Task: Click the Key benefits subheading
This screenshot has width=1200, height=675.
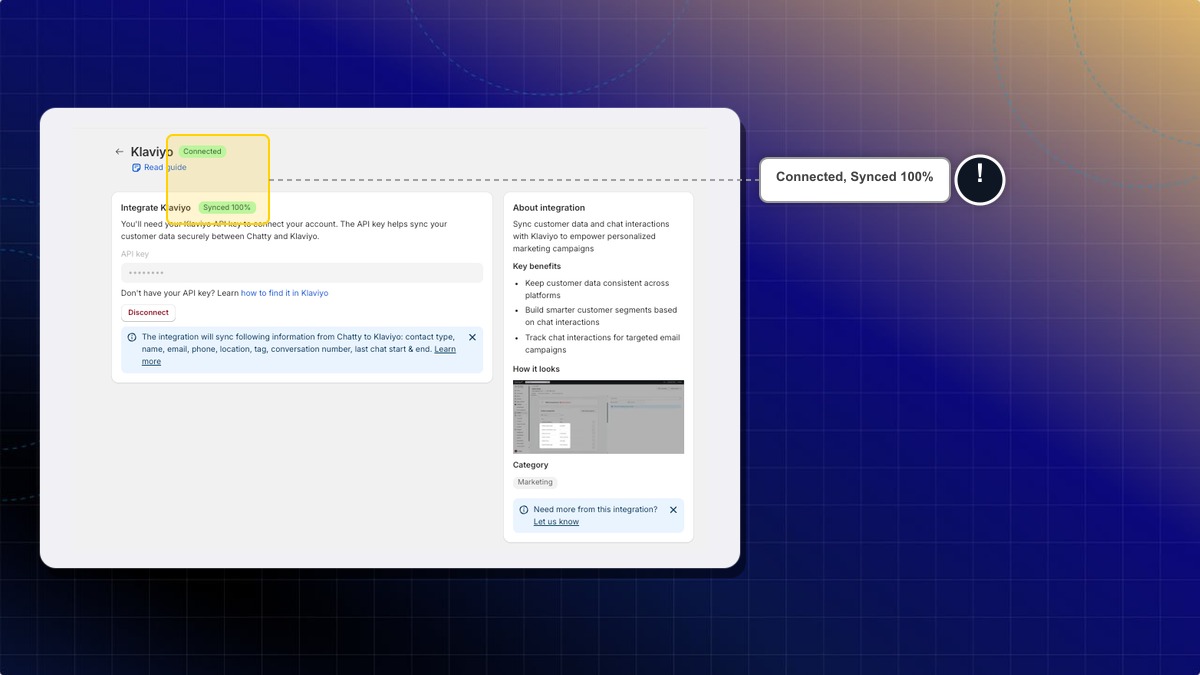Action: pos(537,266)
